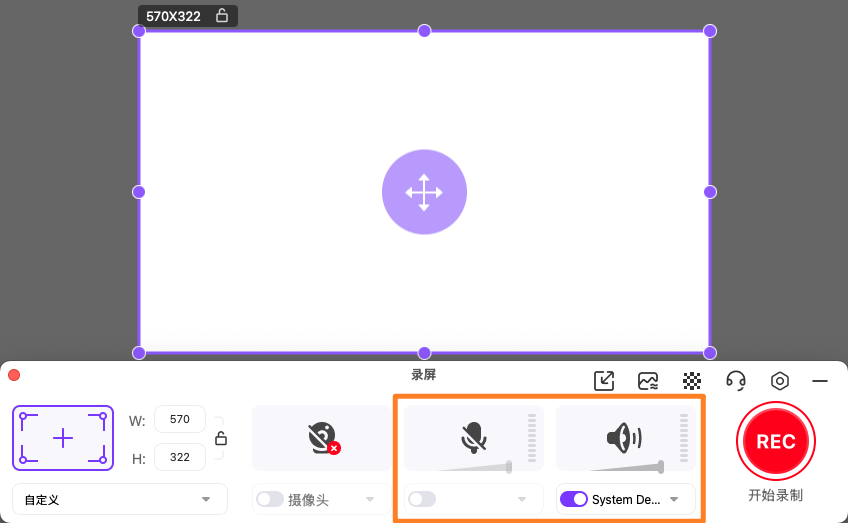The height and width of the screenshot is (523, 848).
Task: Open the export window icon in toolbar
Action: (x=604, y=381)
